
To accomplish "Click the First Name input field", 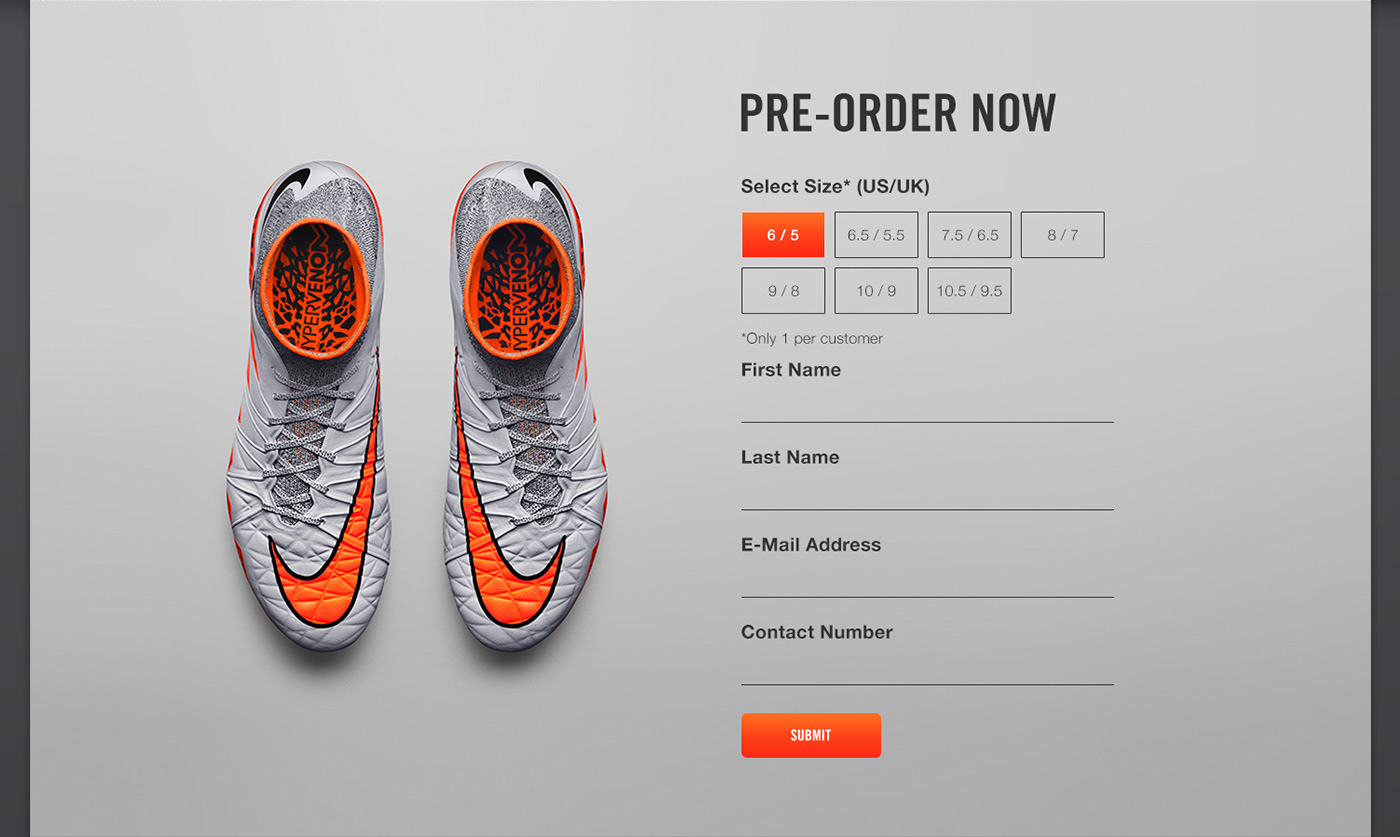I will pos(927,405).
